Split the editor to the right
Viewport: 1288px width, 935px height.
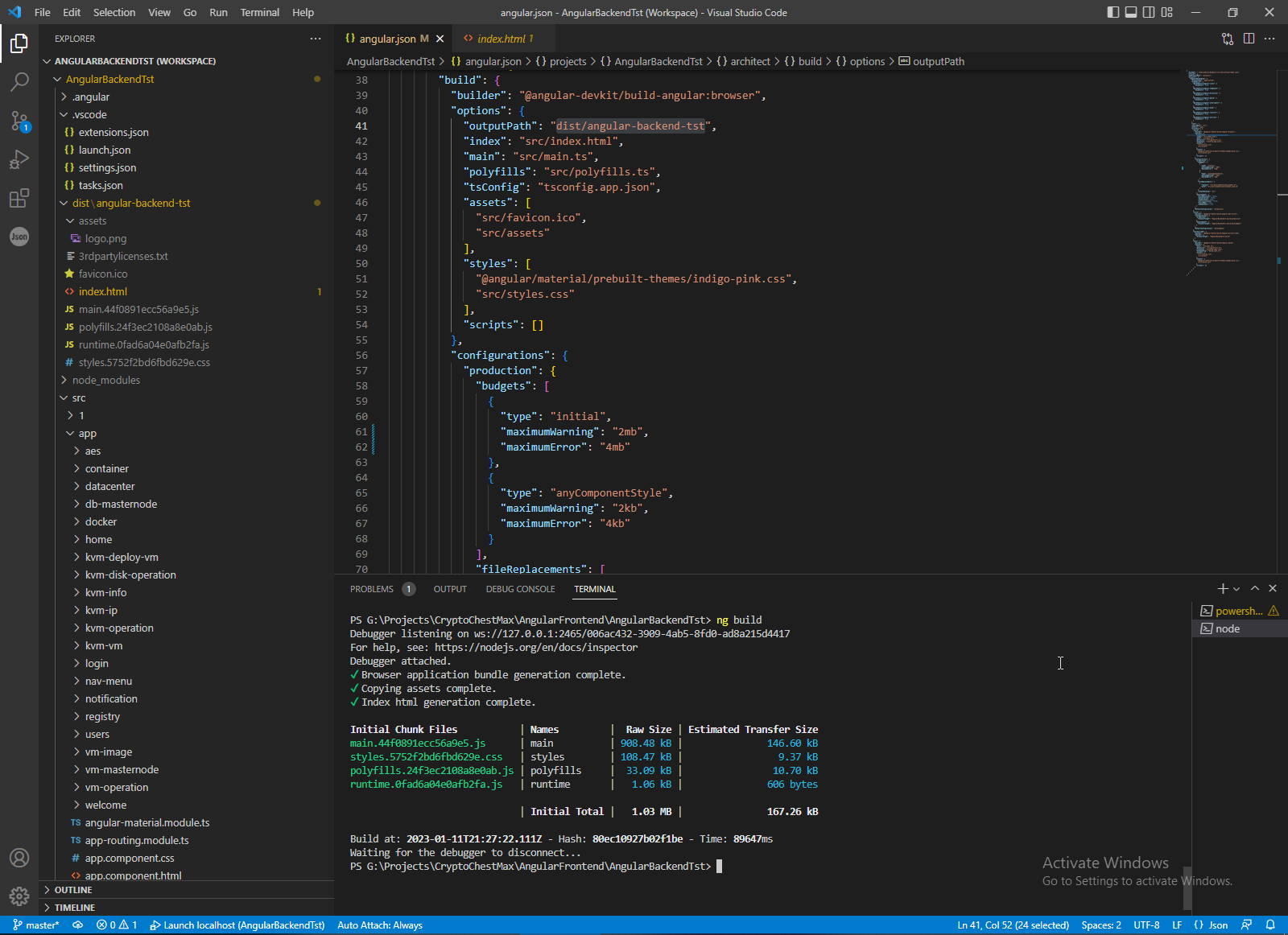click(x=1249, y=39)
